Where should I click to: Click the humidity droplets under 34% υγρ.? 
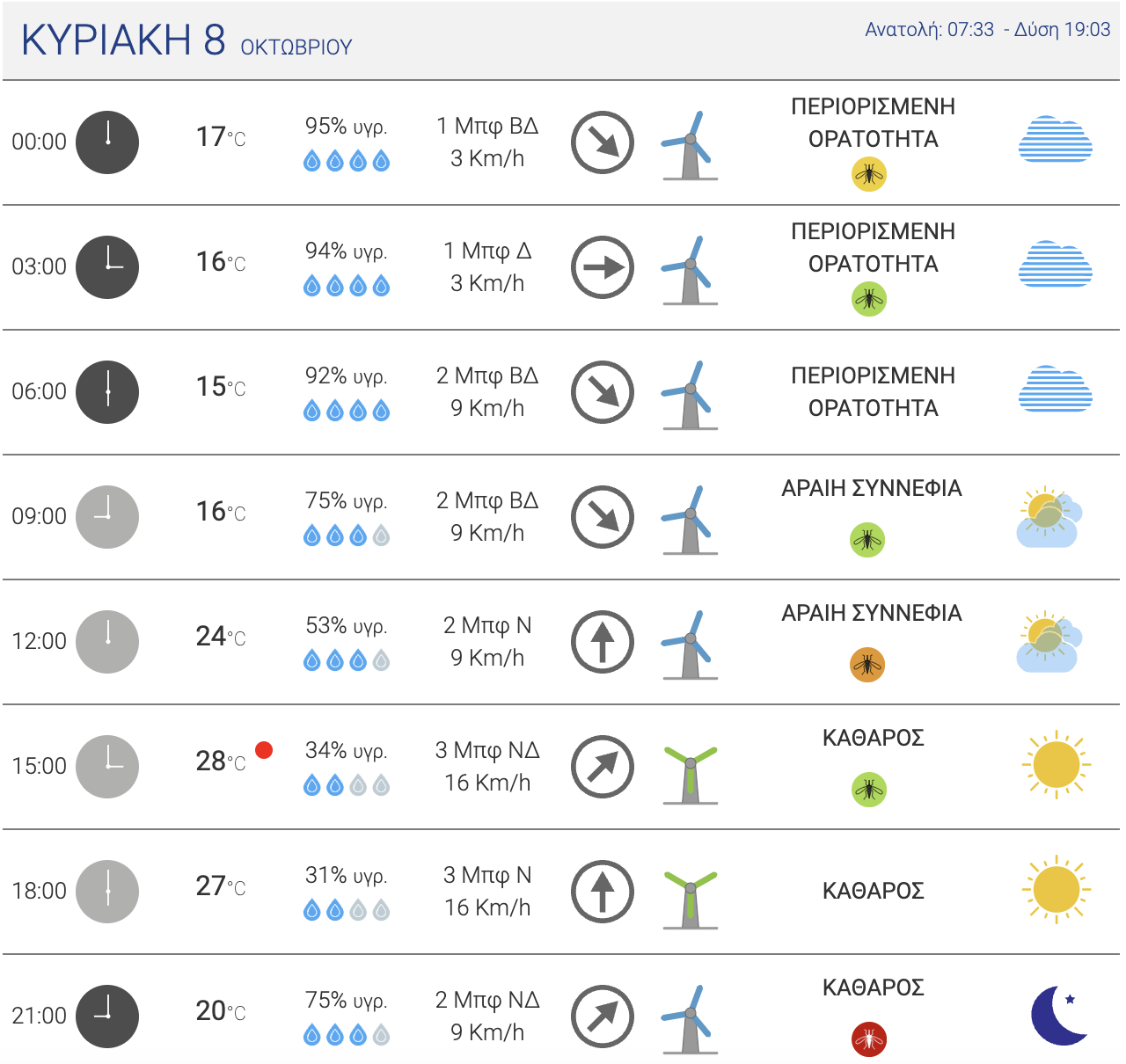coord(347,785)
